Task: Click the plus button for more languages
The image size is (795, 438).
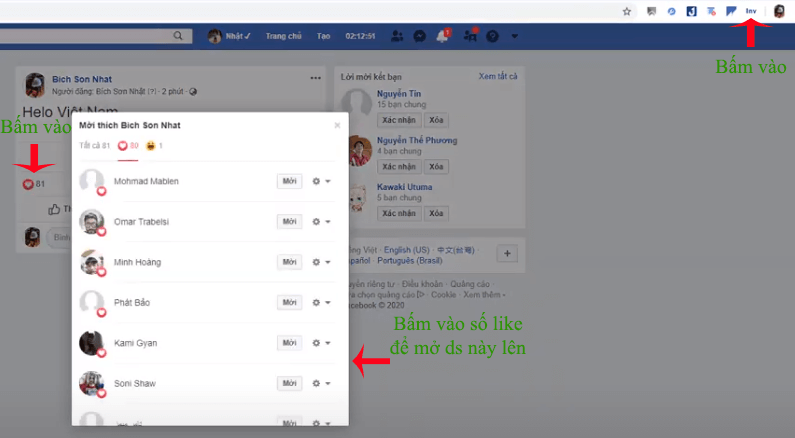Action: coord(507,253)
